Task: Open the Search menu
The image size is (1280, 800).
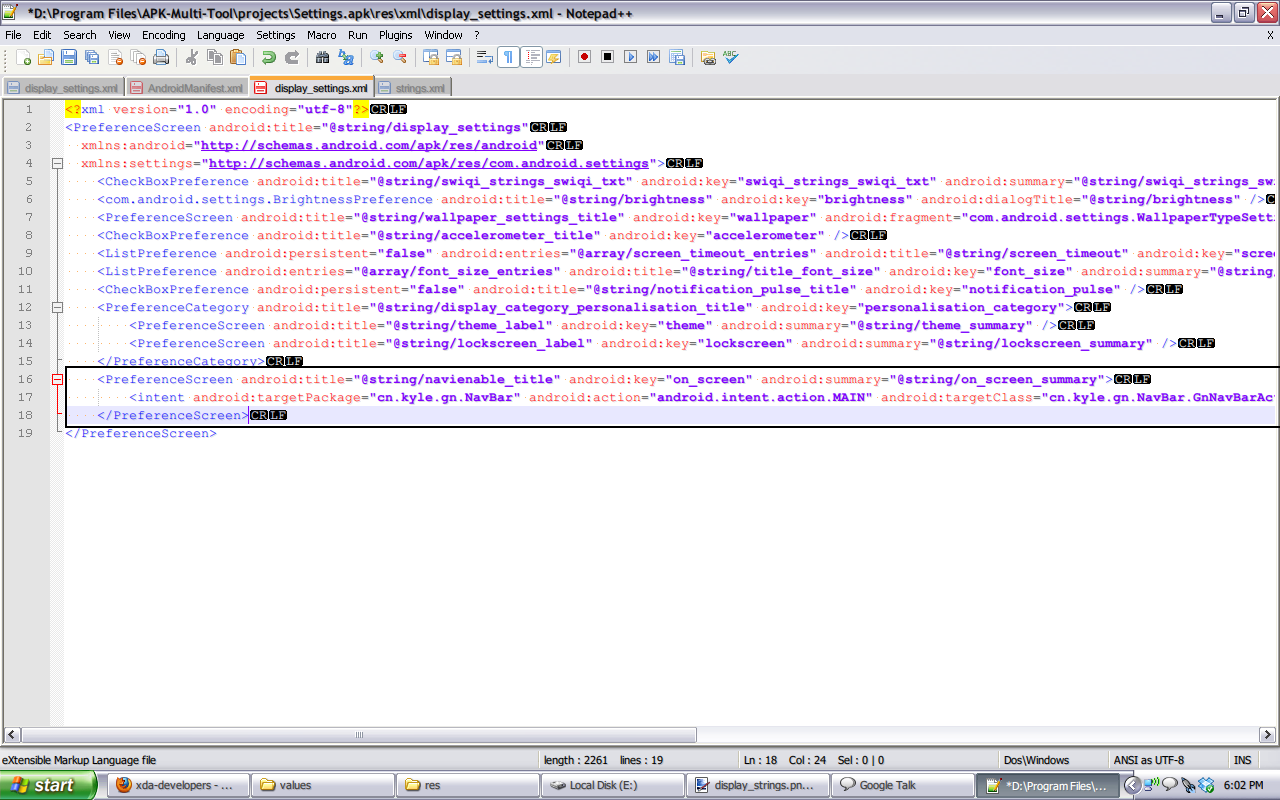Action: pyautogui.click(x=80, y=35)
